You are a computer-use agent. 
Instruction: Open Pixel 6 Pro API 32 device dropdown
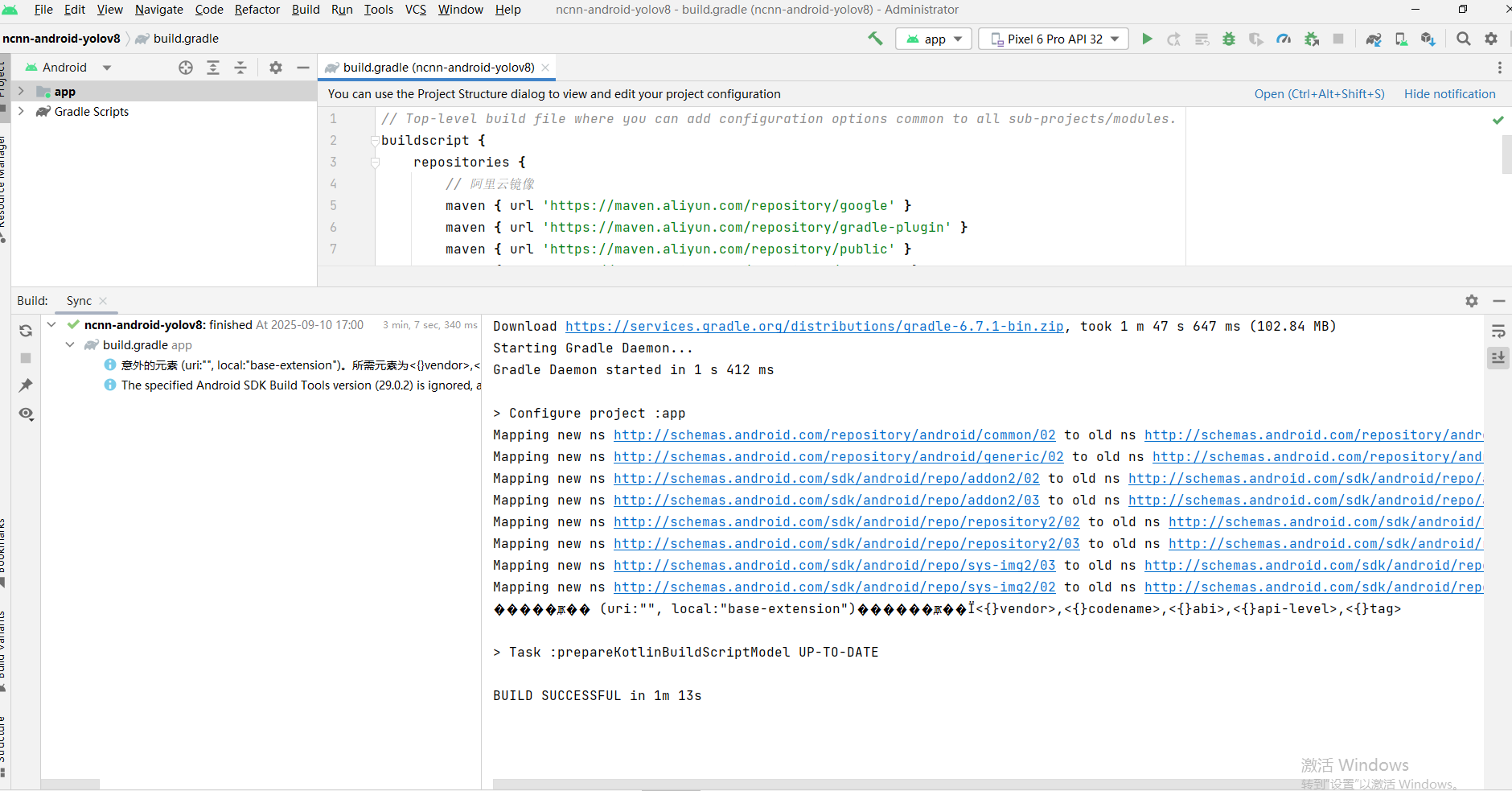click(x=1054, y=39)
